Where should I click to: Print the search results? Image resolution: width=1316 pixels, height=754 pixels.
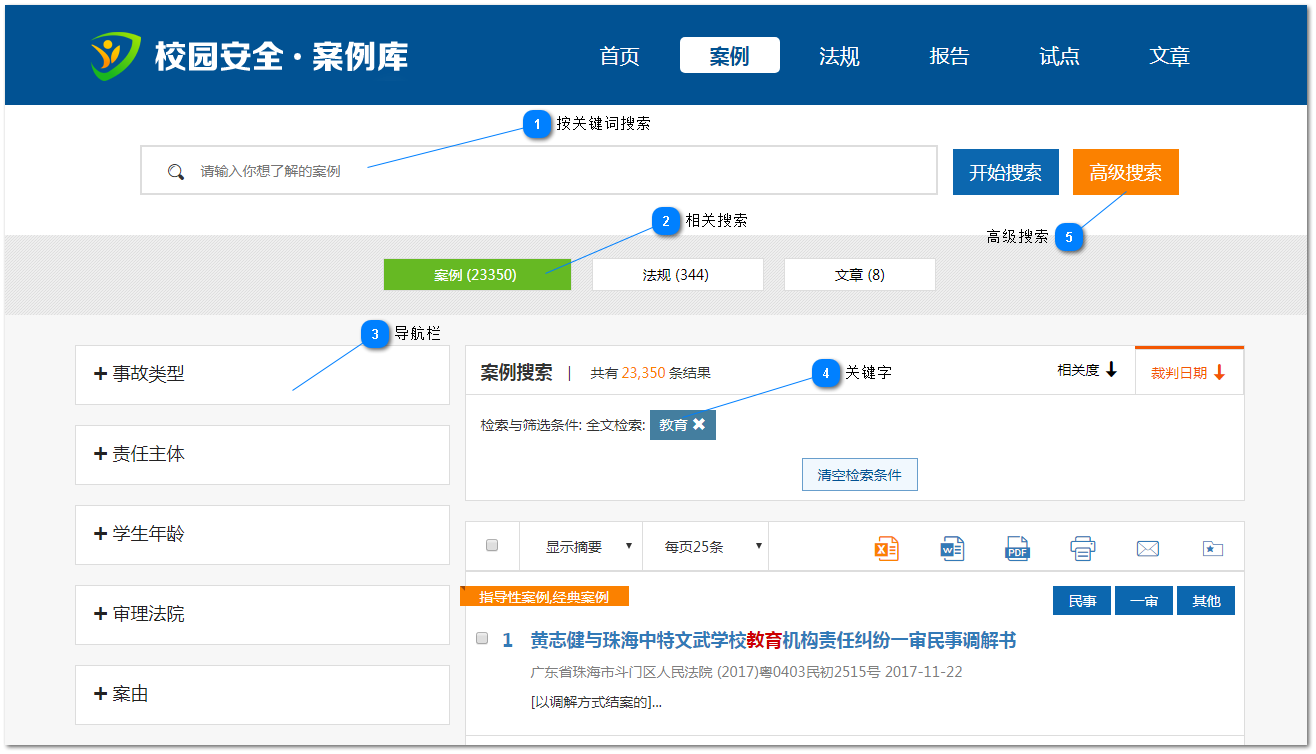pyautogui.click(x=1082, y=546)
